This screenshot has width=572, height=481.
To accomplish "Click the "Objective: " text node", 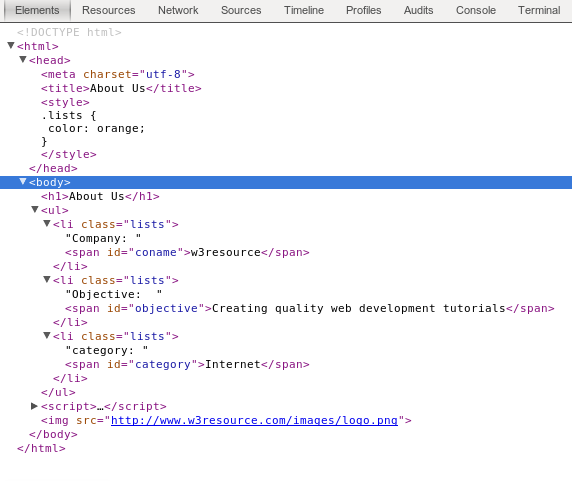I will (114, 294).
